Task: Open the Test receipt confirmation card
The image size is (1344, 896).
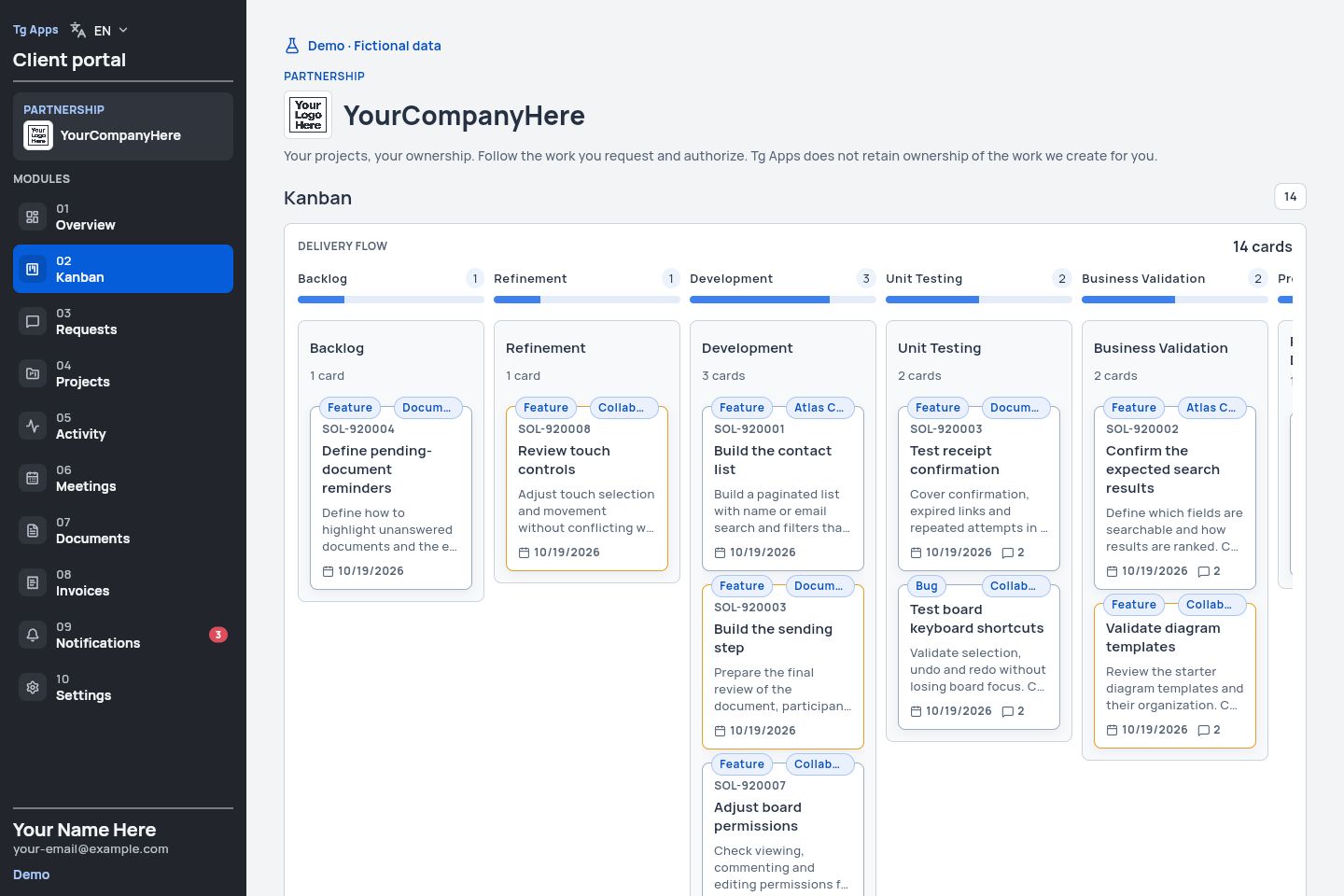Action: point(979,488)
